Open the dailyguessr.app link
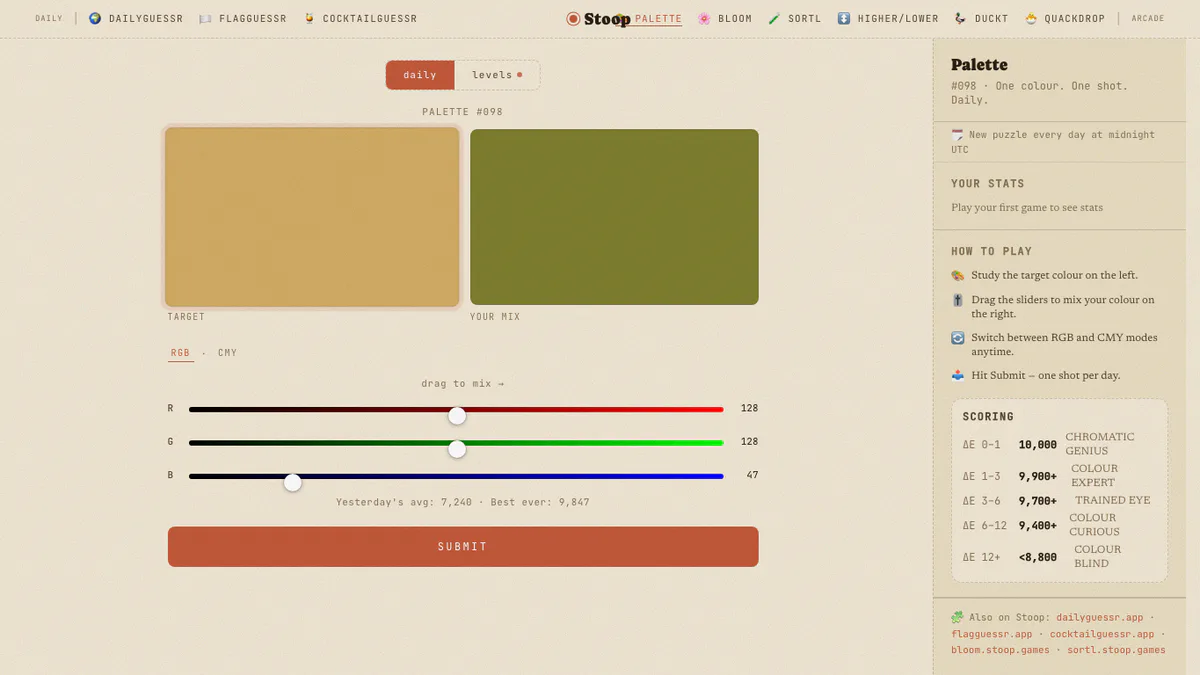The image size is (1200, 675). 1099,618
